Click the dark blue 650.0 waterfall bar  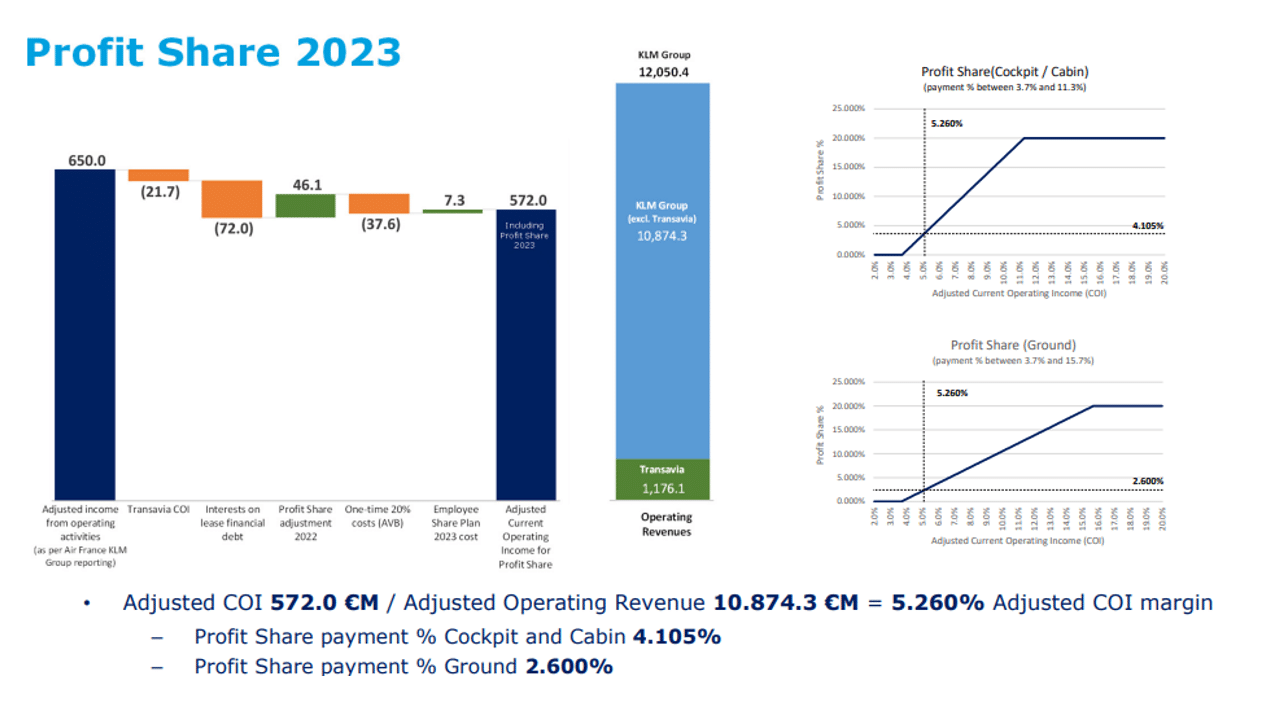pos(86,334)
